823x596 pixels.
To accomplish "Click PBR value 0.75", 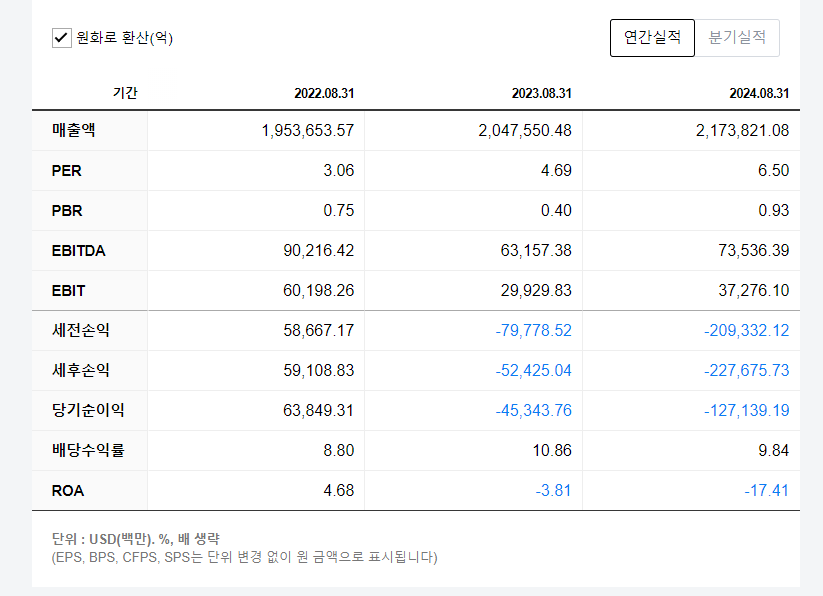I will [x=339, y=210].
